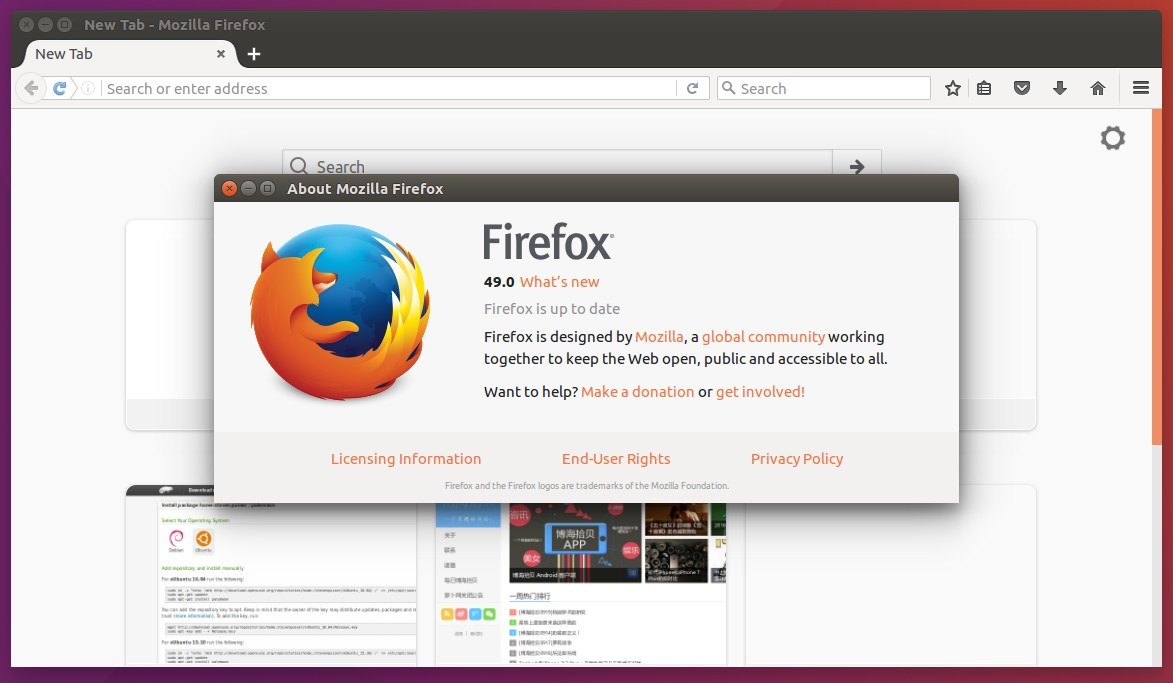Close the About Mozilla Firefox dialog
1173x683 pixels.
230,189
